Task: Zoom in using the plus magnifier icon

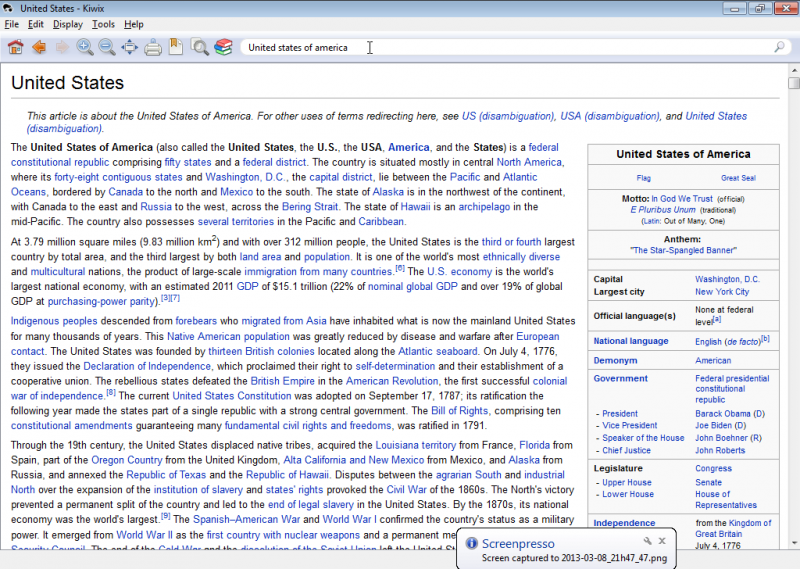Action: point(85,47)
